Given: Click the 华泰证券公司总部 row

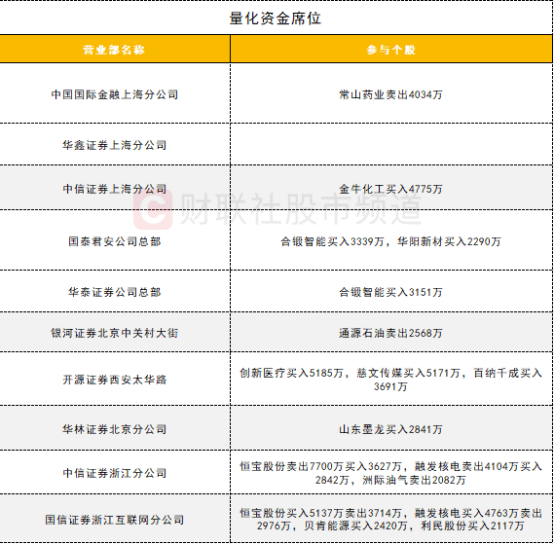Looking at the screenshot, I should tap(276, 292).
